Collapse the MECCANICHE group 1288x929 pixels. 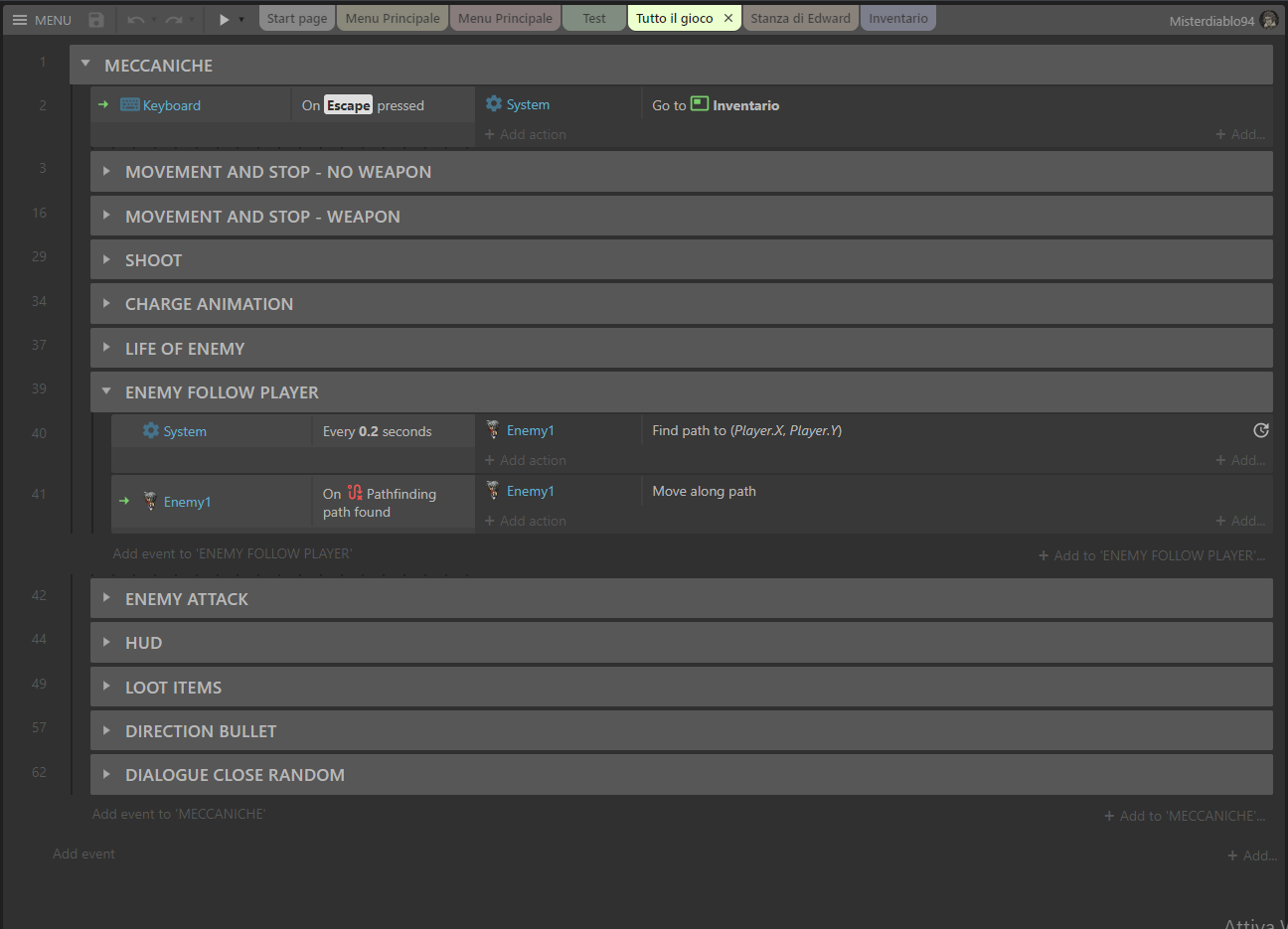click(x=85, y=64)
